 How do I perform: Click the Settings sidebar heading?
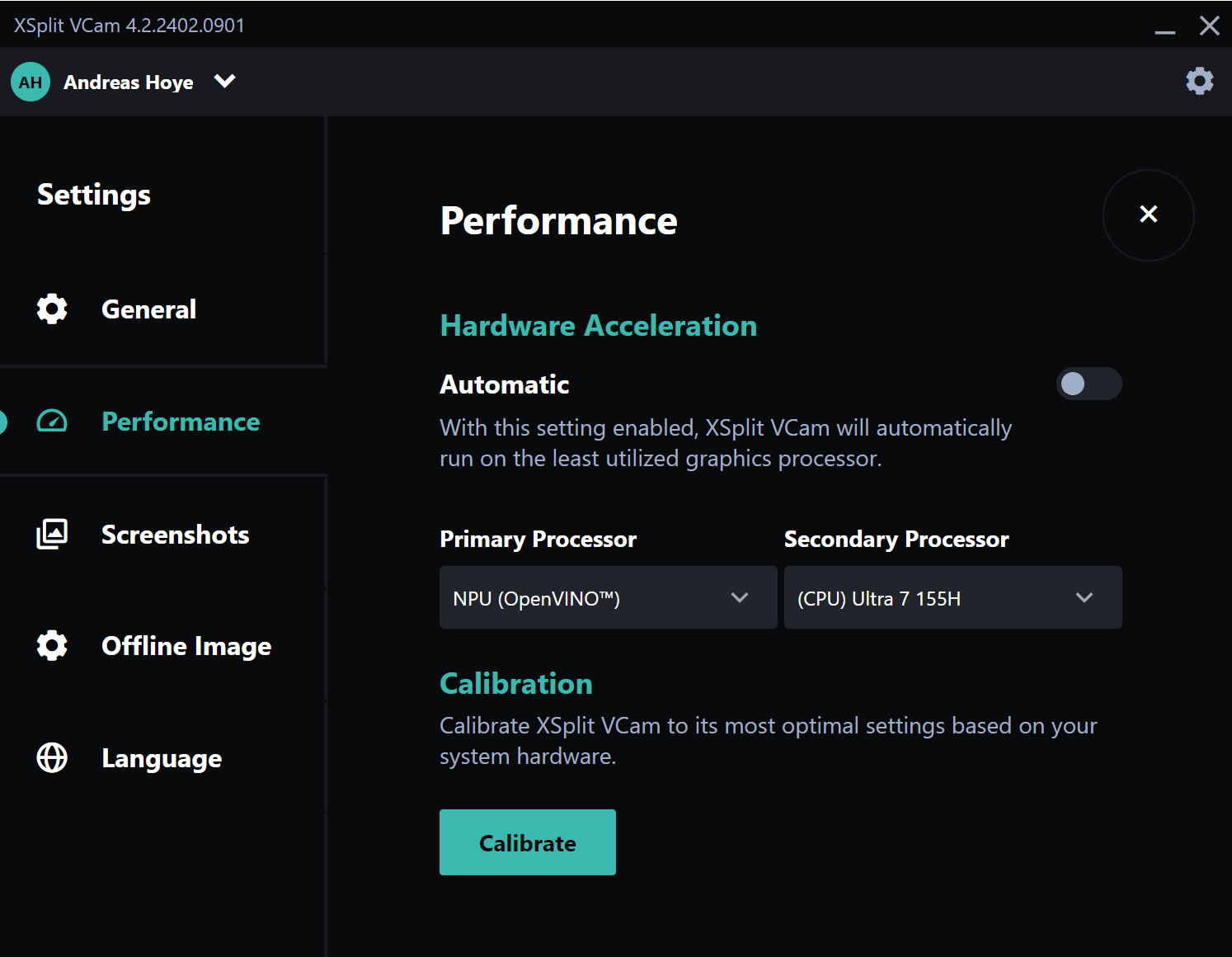(x=94, y=196)
